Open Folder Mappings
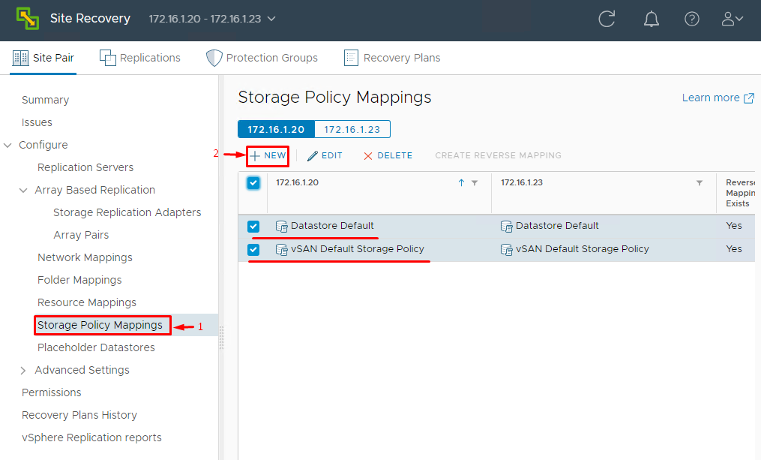Screen dimensions: 761x460 80,280
